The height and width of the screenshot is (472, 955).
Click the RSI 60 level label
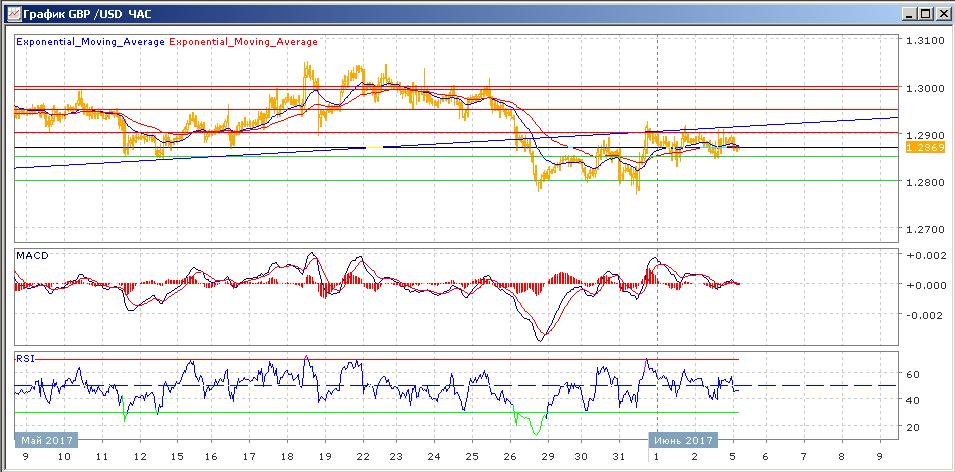[914, 374]
